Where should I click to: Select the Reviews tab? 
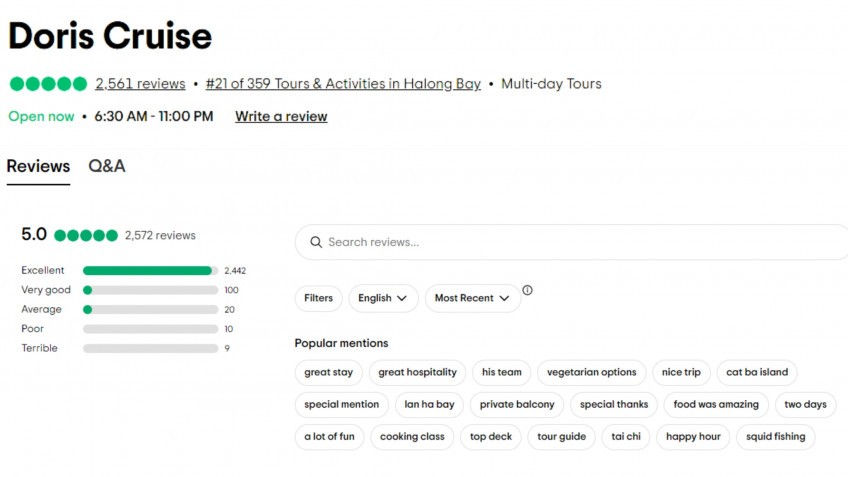coord(38,166)
